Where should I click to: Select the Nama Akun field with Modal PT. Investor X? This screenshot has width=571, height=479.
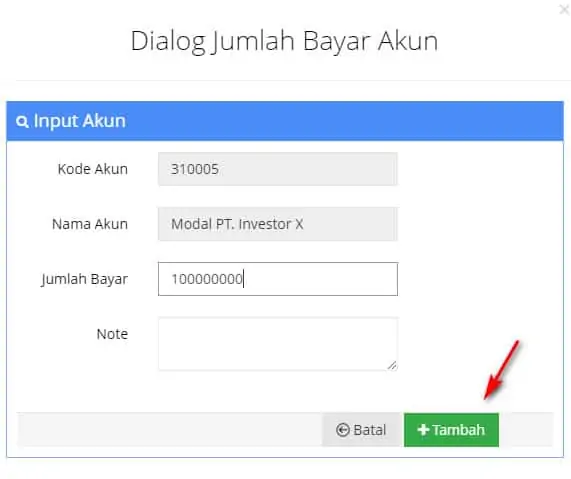tap(278, 224)
